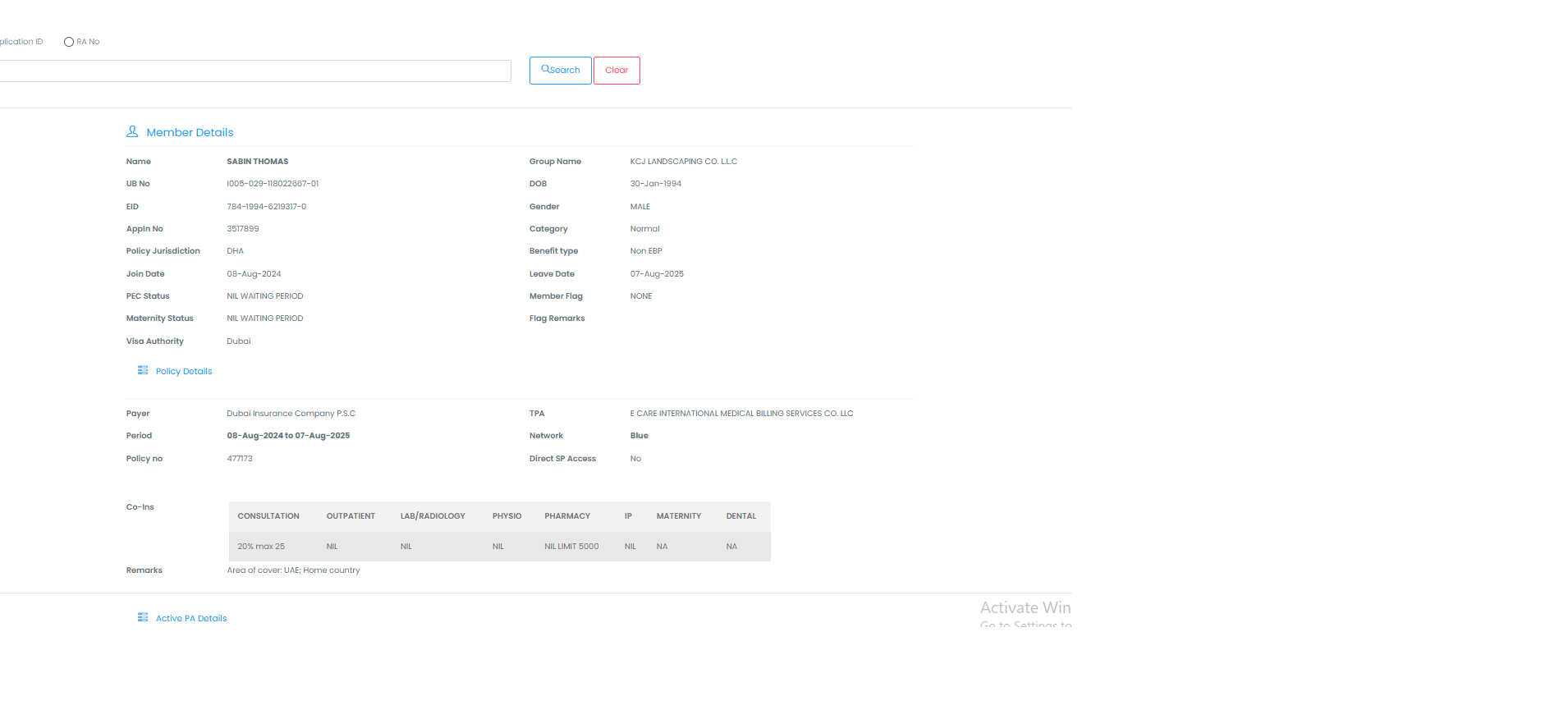The width and height of the screenshot is (1568, 719).
Task: Click the PEC Status value NIL WAITING PERIOD
Action: click(265, 296)
